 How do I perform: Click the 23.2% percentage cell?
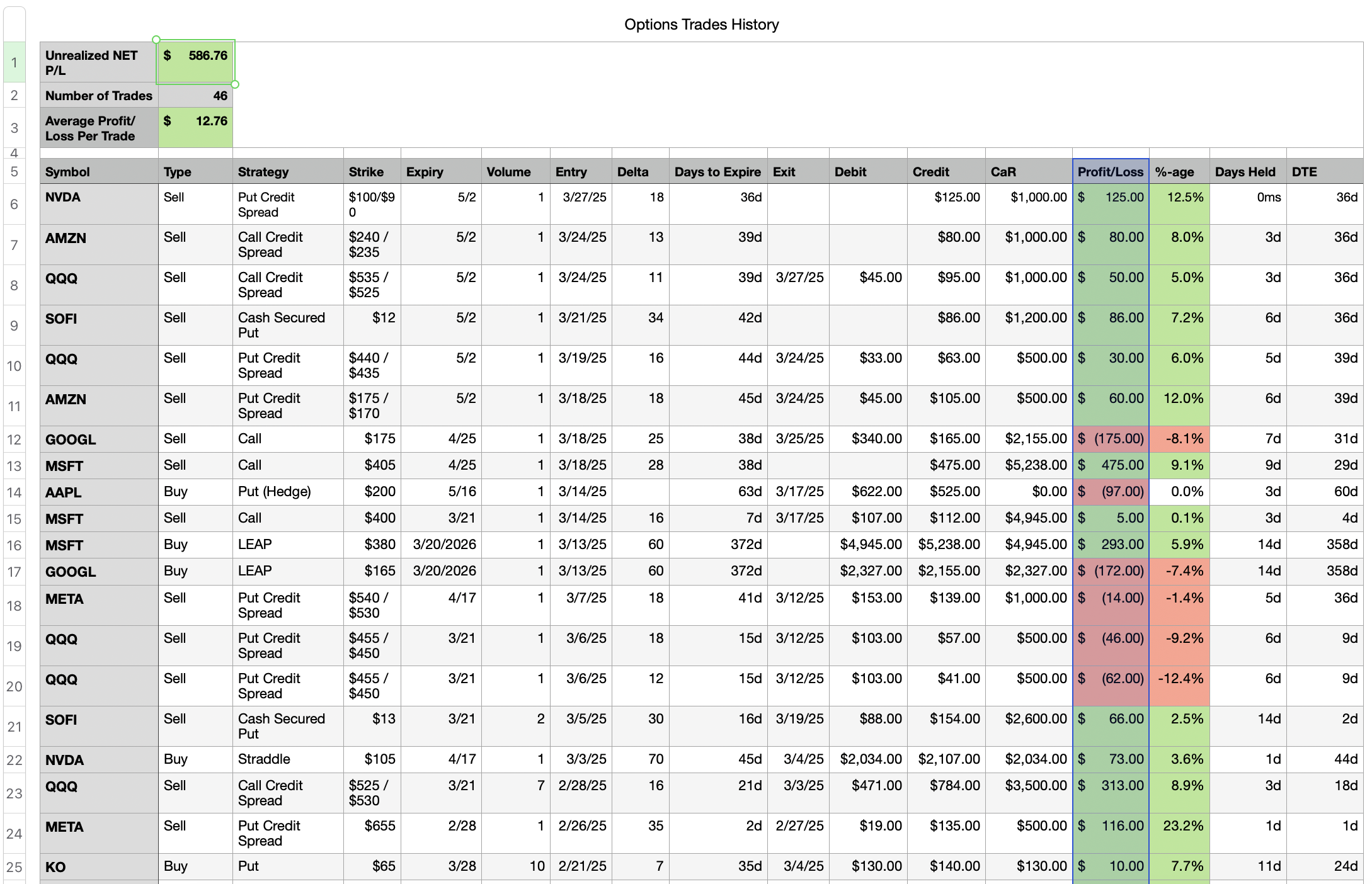[1179, 833]
